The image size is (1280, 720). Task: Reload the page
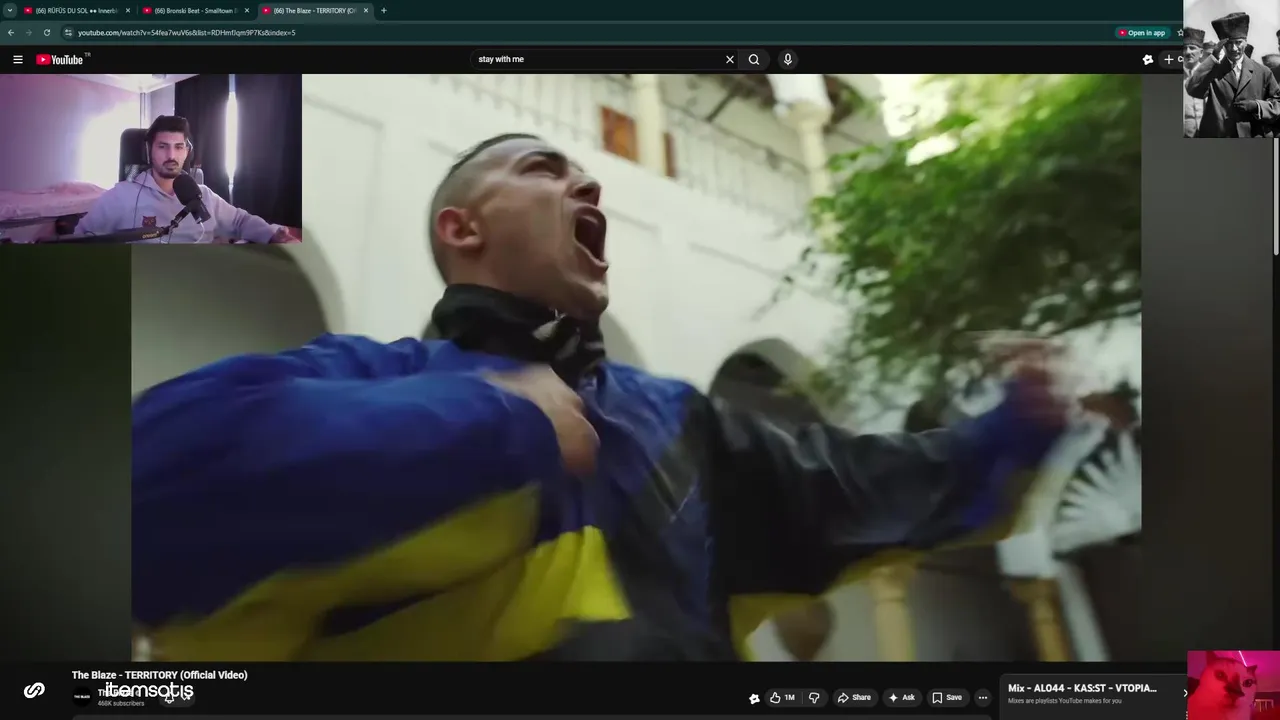click(46, 32)
